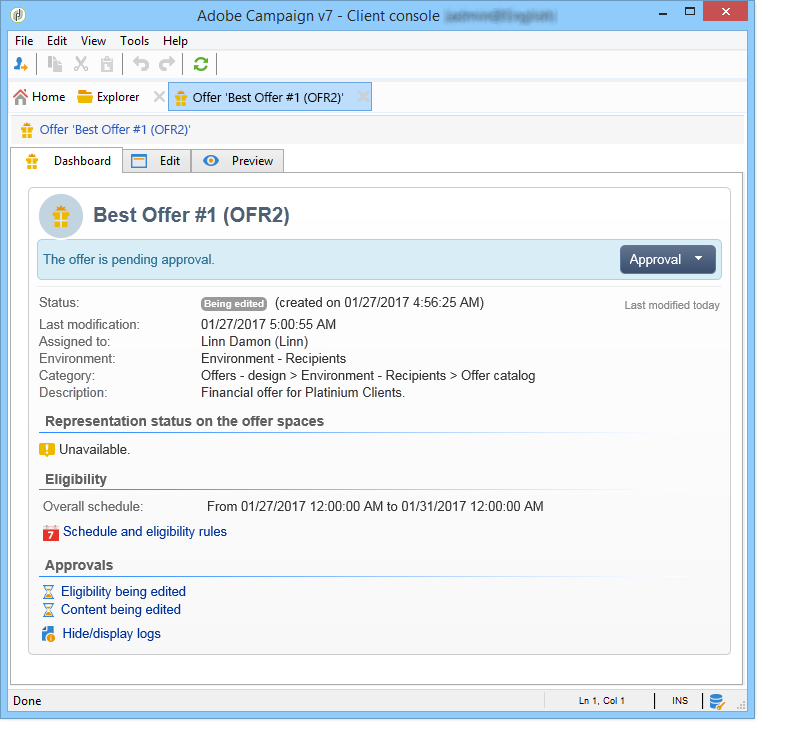Maximize the client console window
This screenshot has width=786, height=747.
690,12
